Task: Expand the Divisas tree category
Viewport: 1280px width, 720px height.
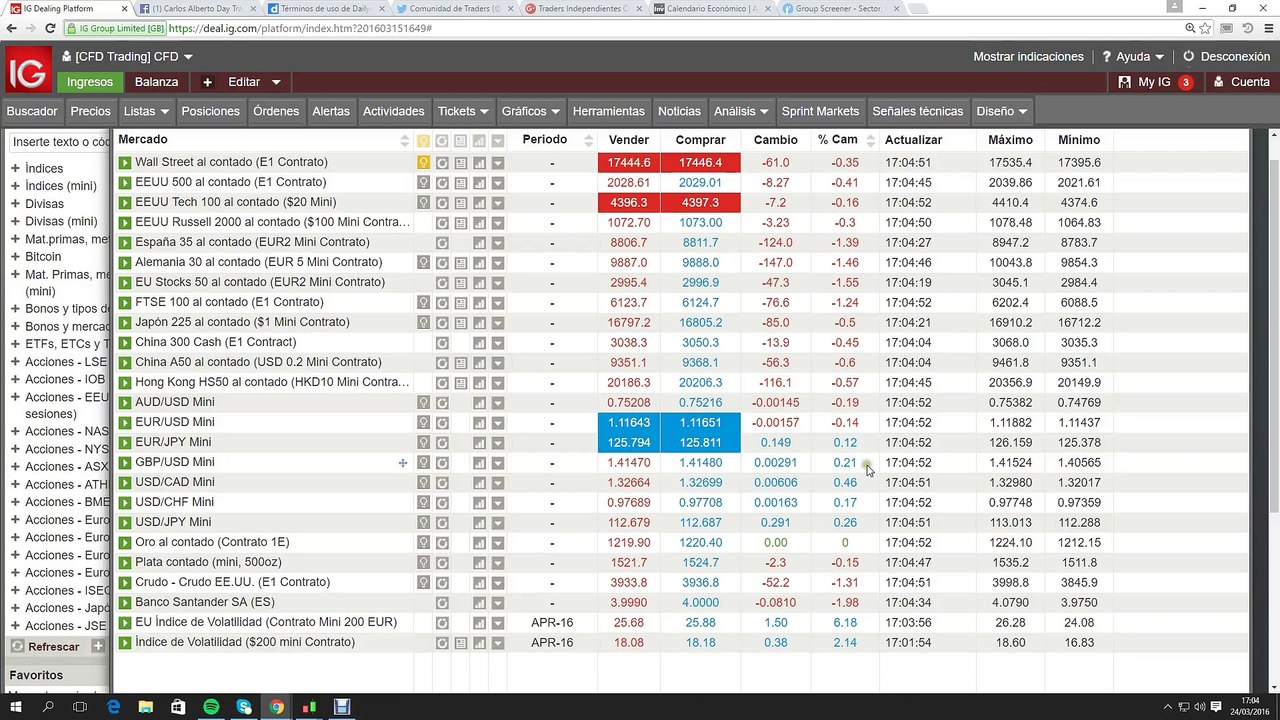Action: [x=15, y=204]
